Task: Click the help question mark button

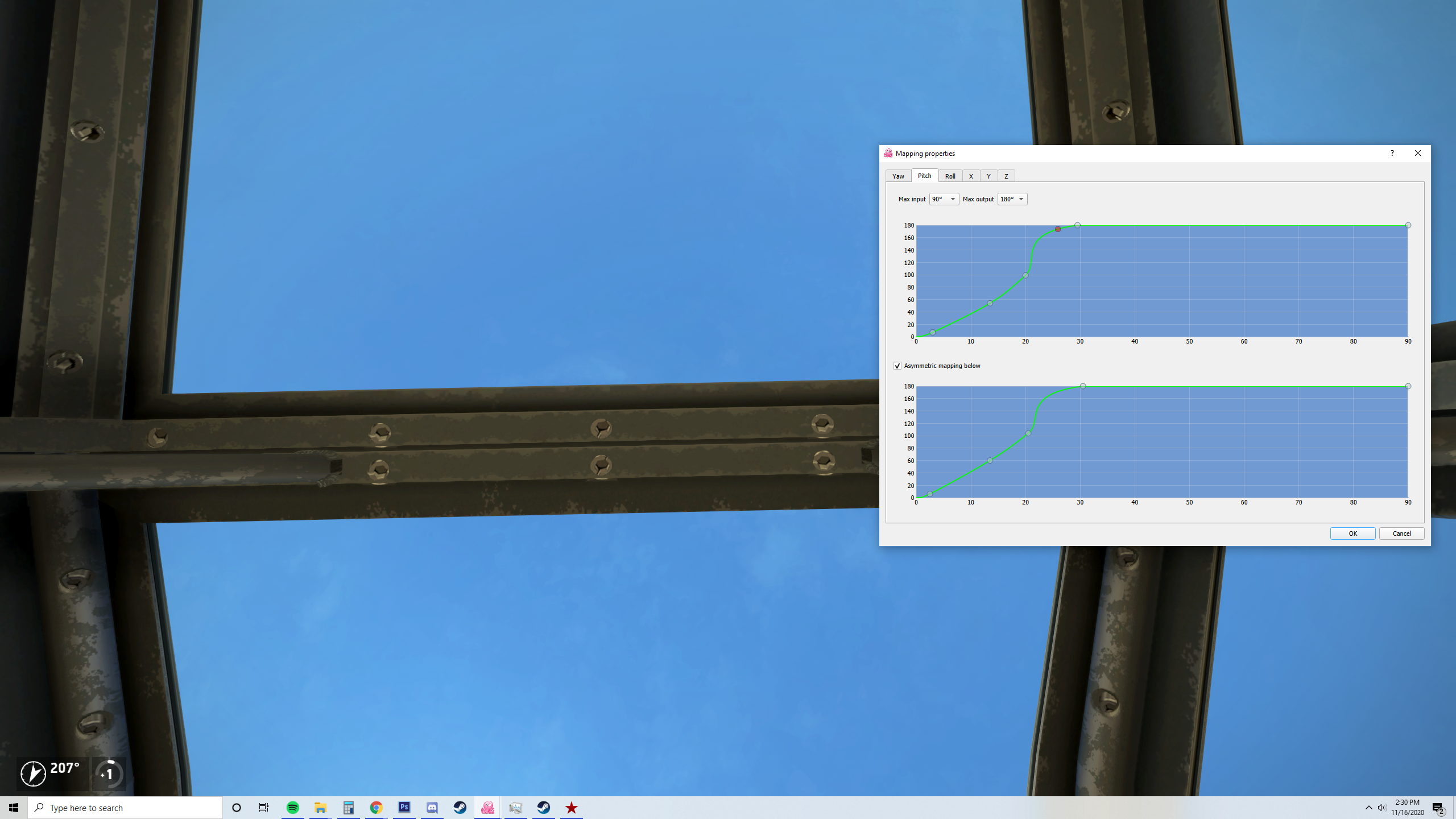Action: click(x=1392, y=154)
